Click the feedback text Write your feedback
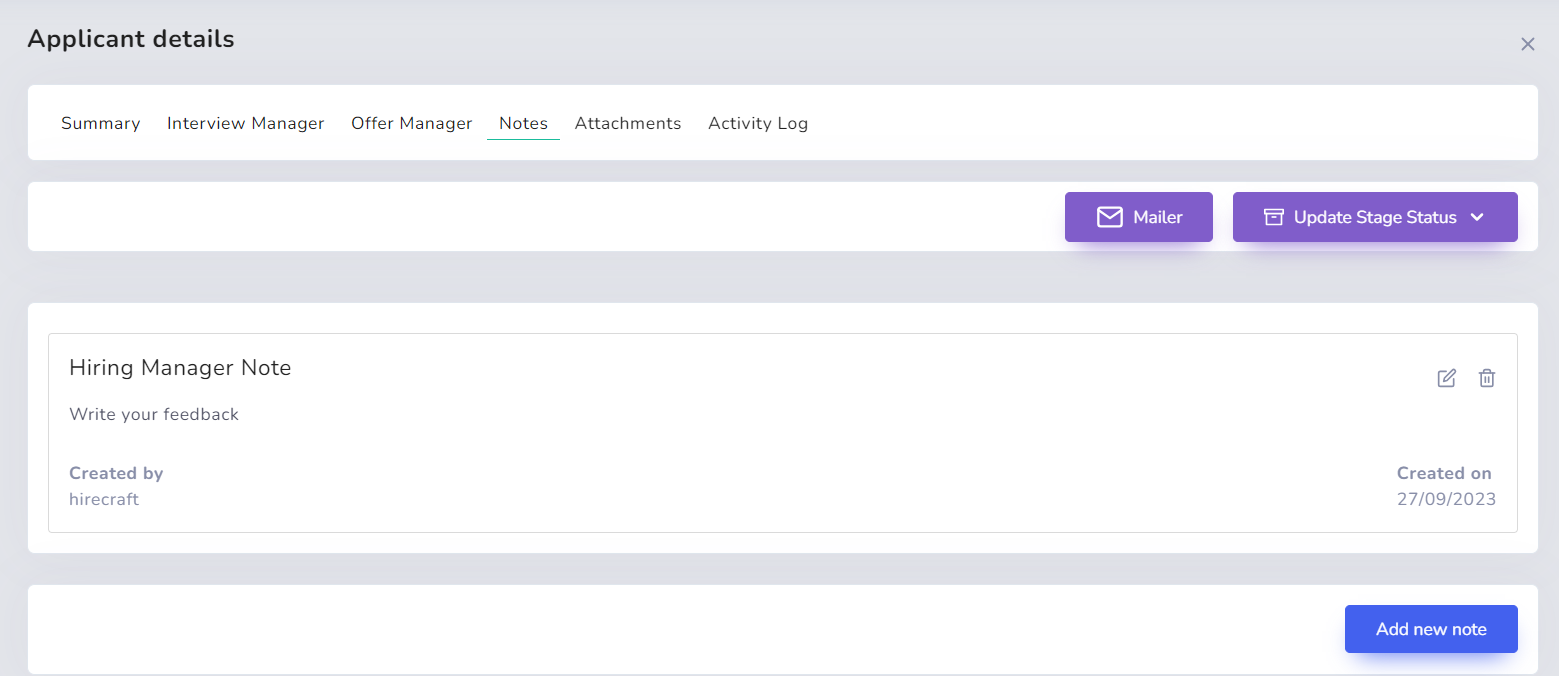Image resolution: width=1559 pixels, height=676 pixels. (153, 413)
